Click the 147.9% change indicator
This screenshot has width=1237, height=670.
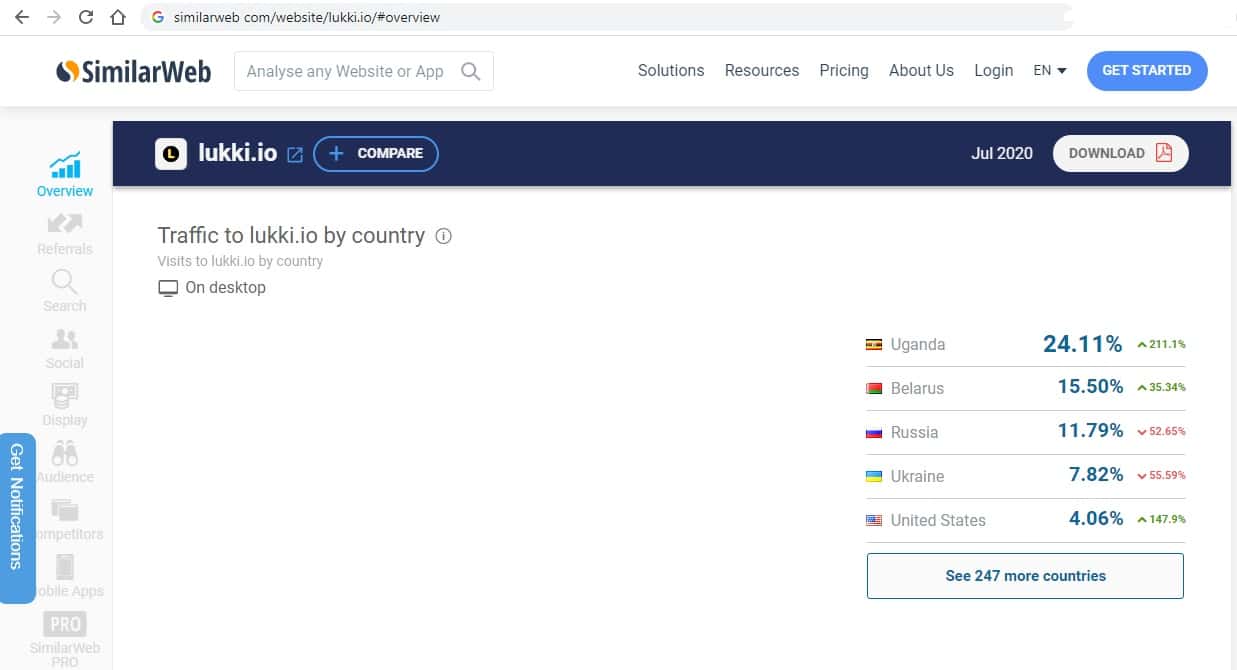(1161, 520)
